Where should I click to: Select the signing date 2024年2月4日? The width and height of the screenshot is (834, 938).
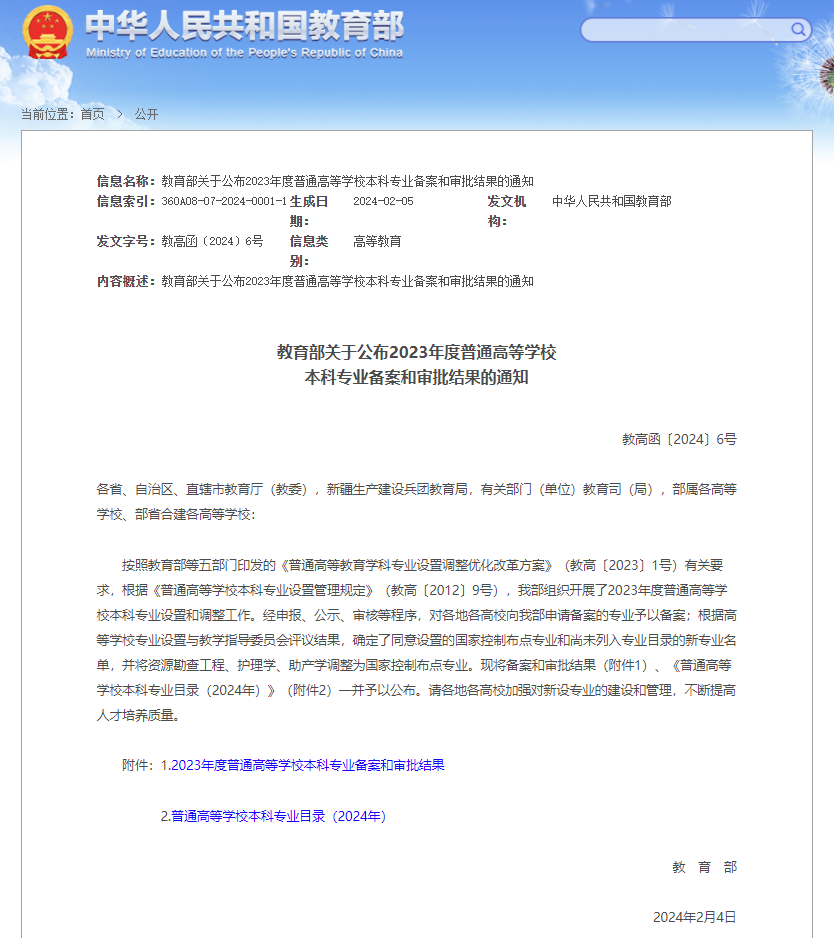(695, 917)
